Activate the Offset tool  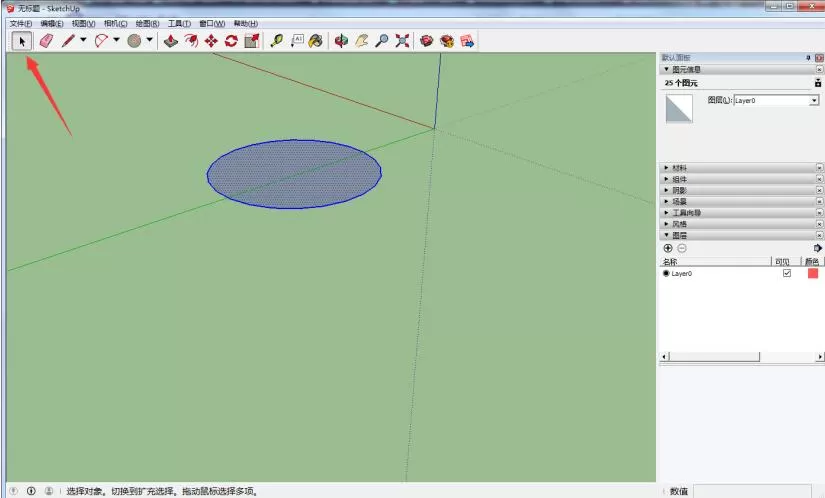click(191, 41)
